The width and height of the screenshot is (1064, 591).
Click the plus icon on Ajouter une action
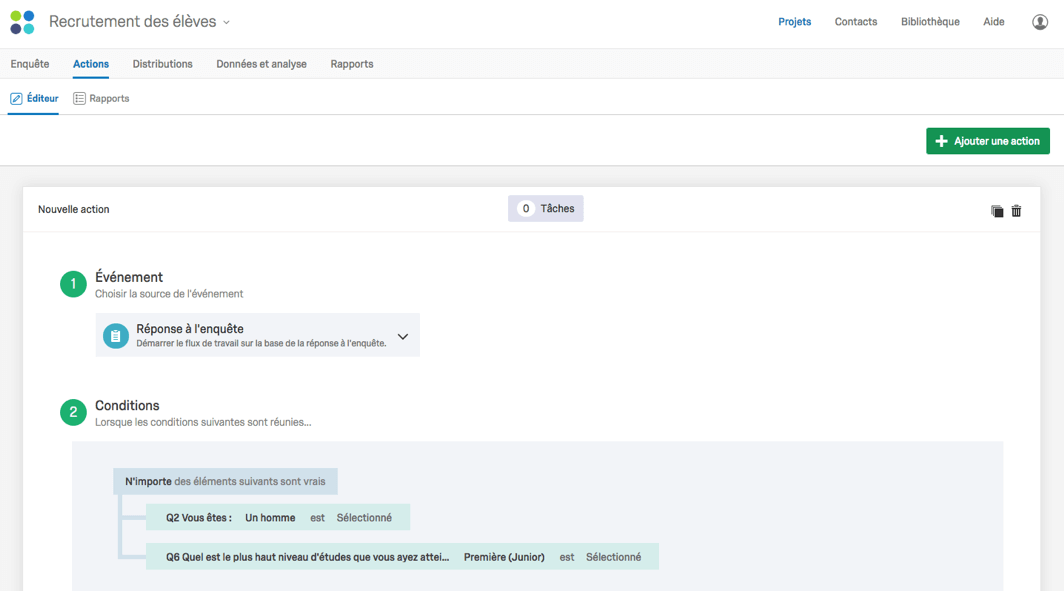pos(941,141)
